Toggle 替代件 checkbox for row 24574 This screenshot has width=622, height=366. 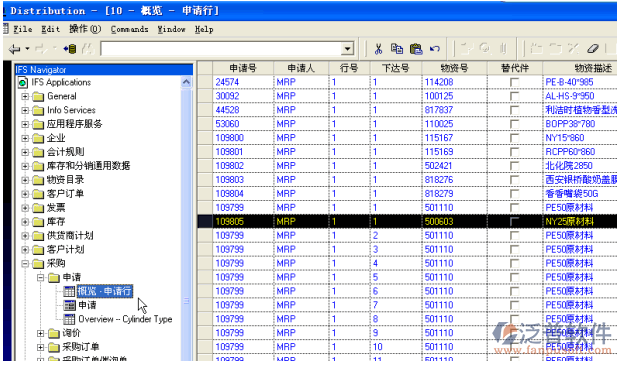click(x=514, y=82)
